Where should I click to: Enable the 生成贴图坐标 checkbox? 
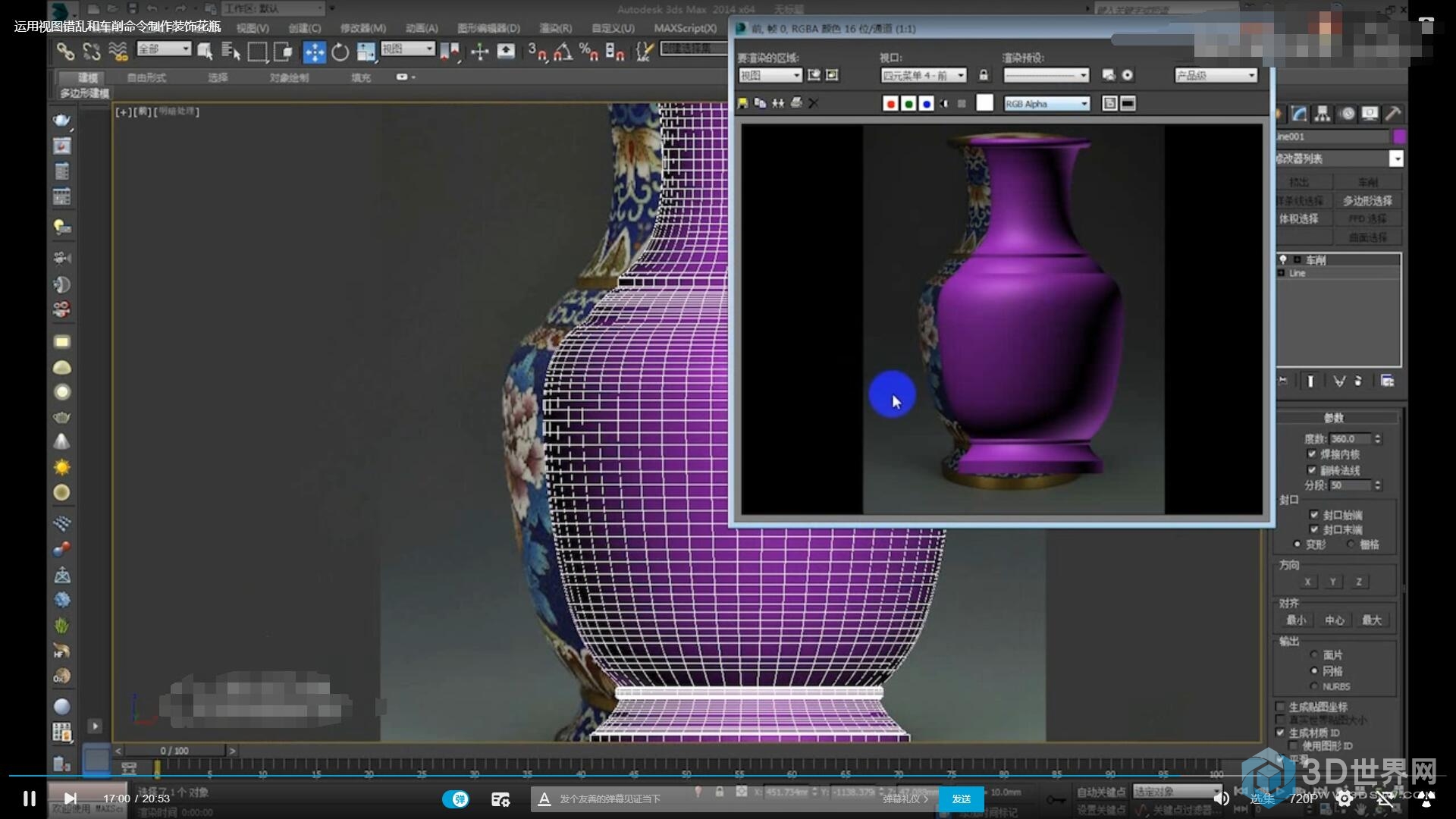point(1280,707)
